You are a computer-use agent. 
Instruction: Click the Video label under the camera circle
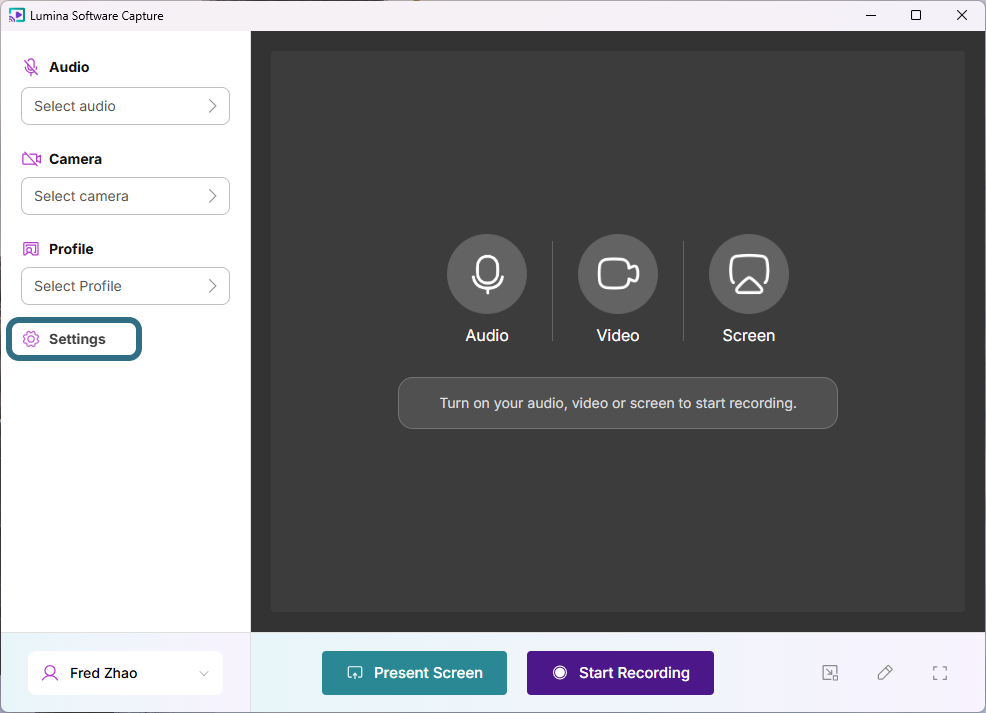pos(618,336)
